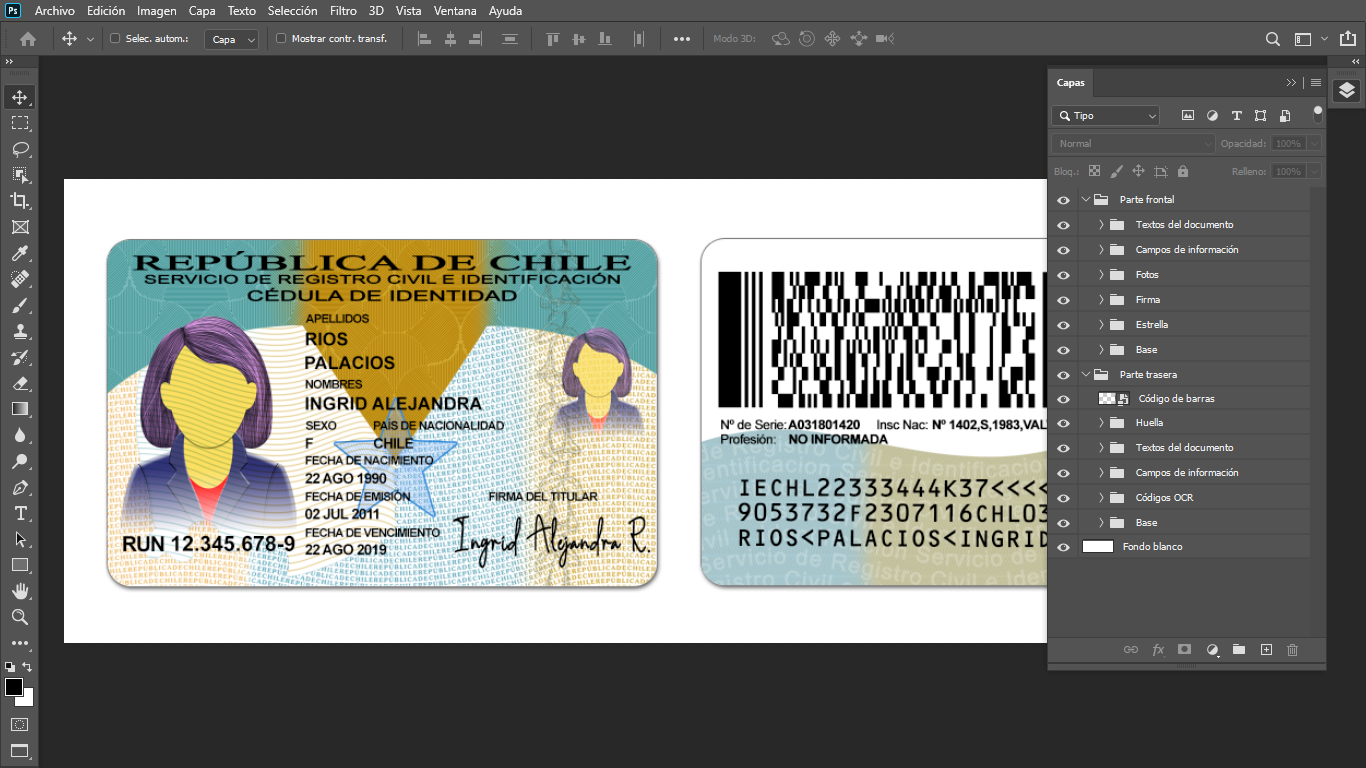Screen dimensions: 1366x768
Task: Hide the Fondo blanco layer
Action: [1063, 547]
